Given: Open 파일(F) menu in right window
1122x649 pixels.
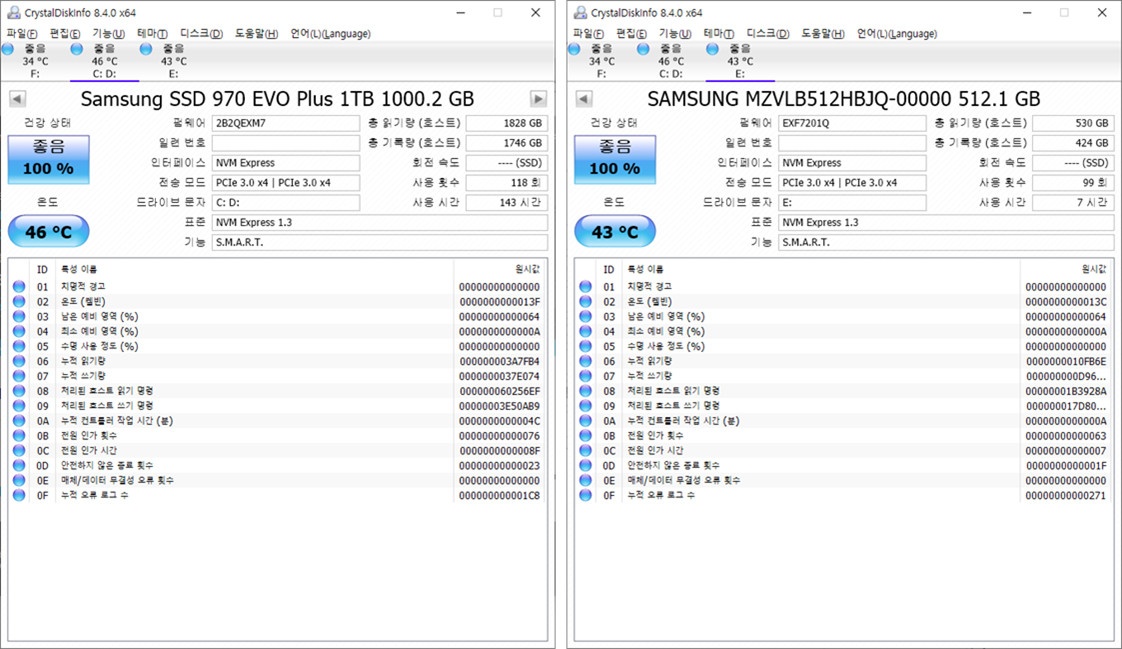Looking at the screenshot, I should [588, 34].
